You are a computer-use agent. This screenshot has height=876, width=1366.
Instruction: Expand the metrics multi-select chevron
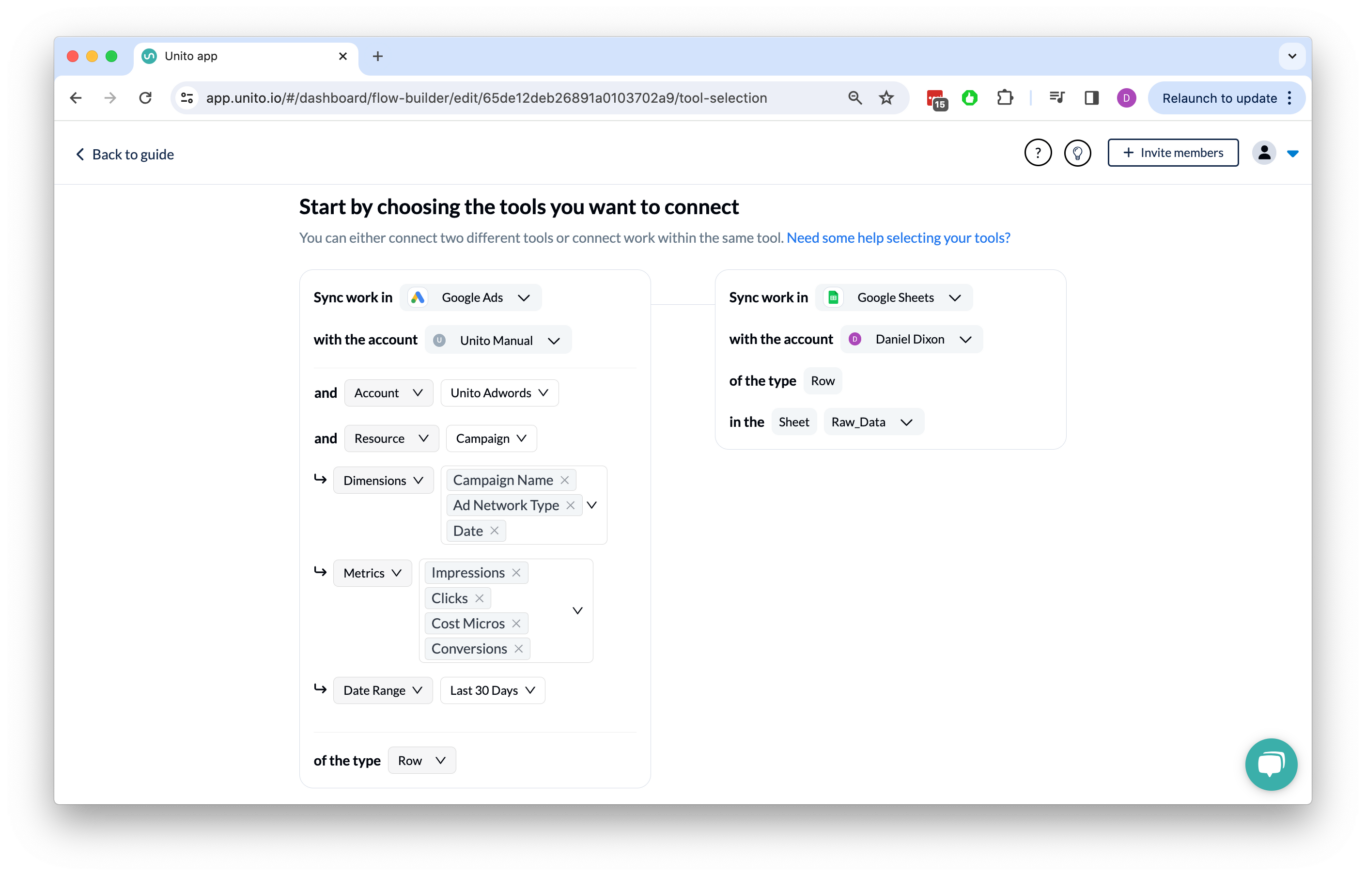[577, 610]
